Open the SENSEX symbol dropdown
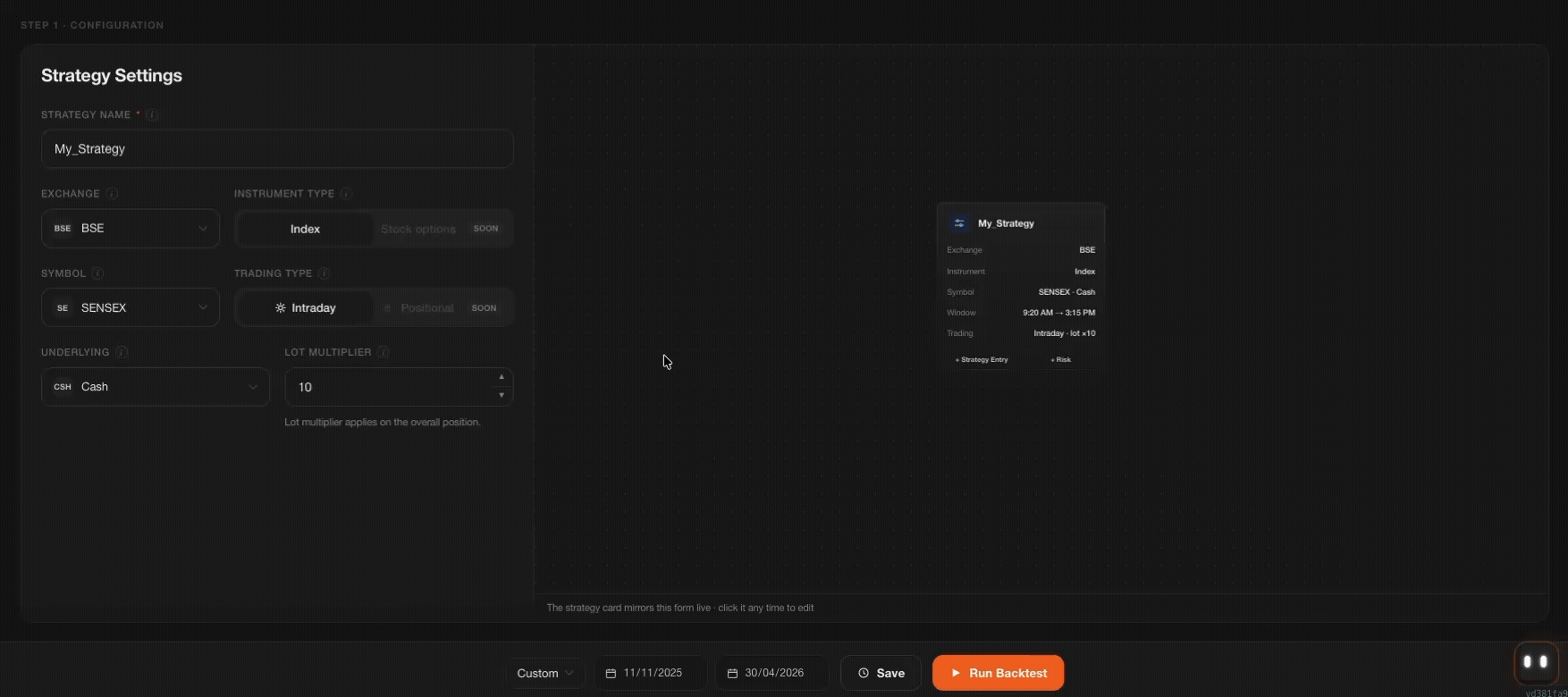Viewport: 1568px width, 697px height. point(131,307)
